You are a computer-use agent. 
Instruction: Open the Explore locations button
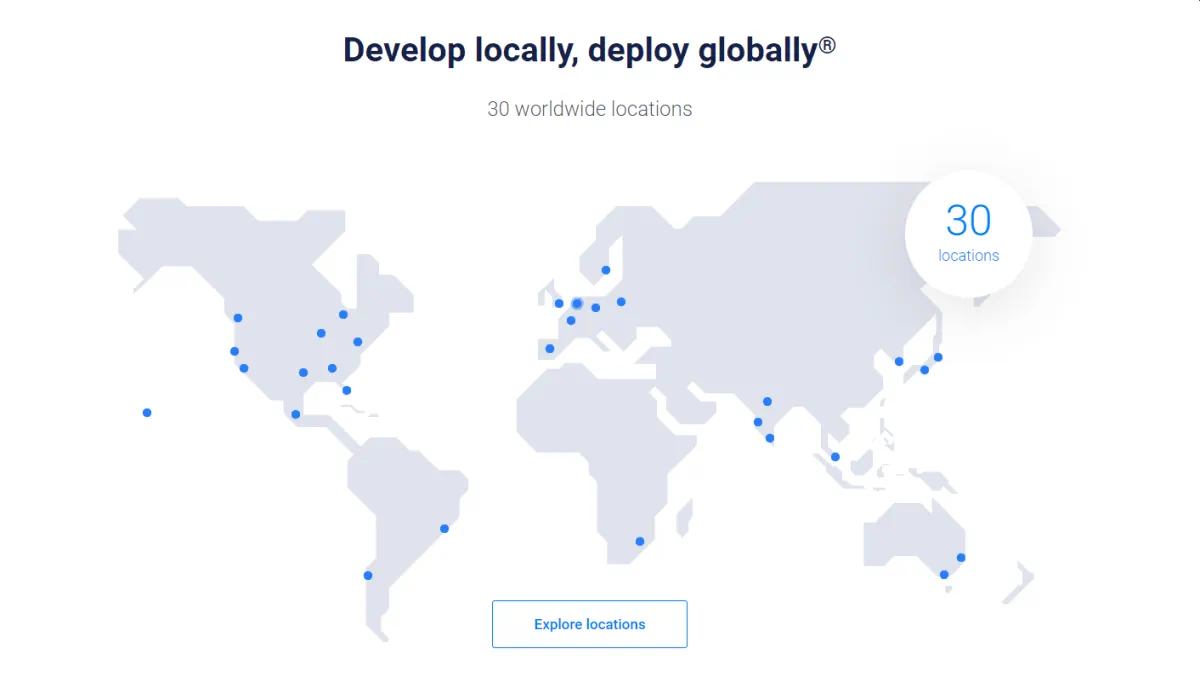(x=589, y=624)
